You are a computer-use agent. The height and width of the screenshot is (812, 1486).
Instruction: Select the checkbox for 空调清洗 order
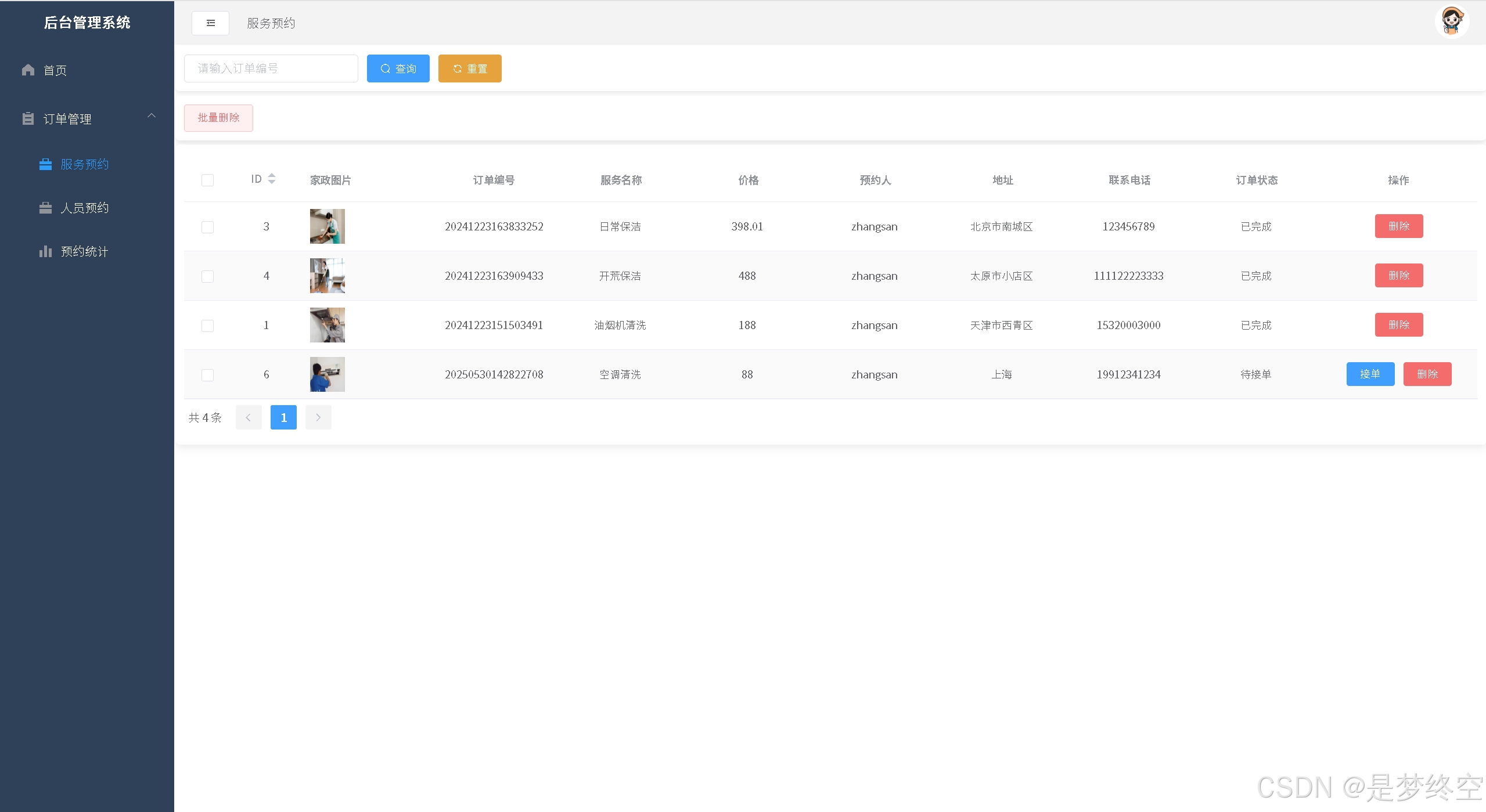pyautogui.click(x=207, y=375)
